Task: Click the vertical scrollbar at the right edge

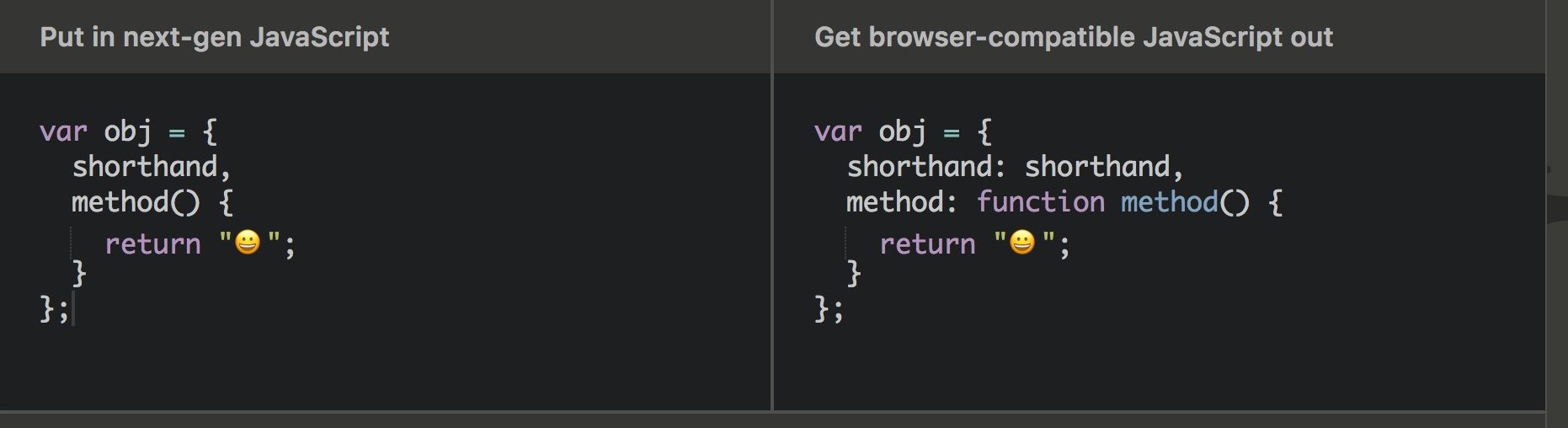Action: [x=1556, y=211]
